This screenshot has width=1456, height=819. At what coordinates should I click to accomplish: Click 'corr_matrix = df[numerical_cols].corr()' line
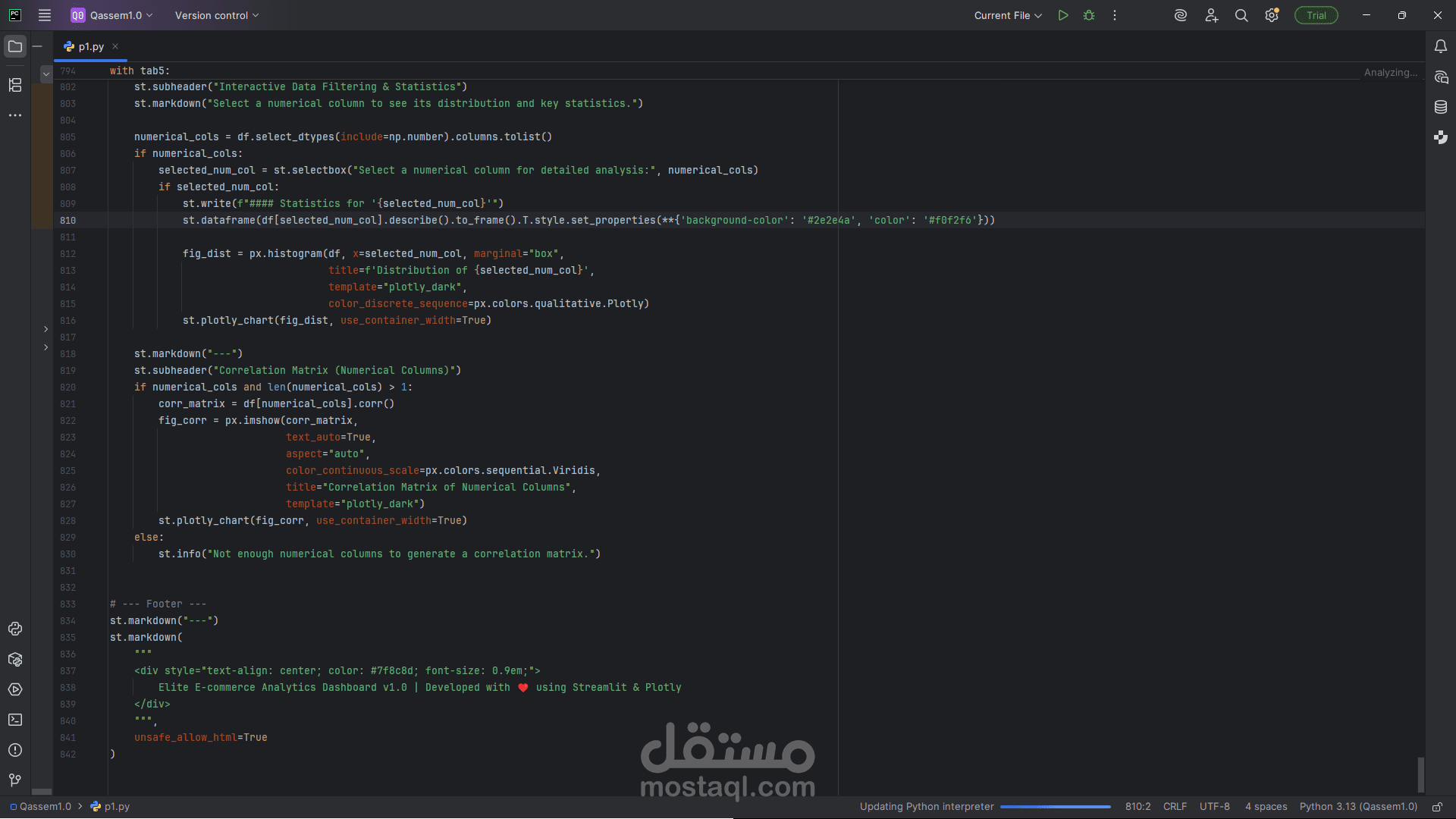pyautogui.click(x=276, y=403)
